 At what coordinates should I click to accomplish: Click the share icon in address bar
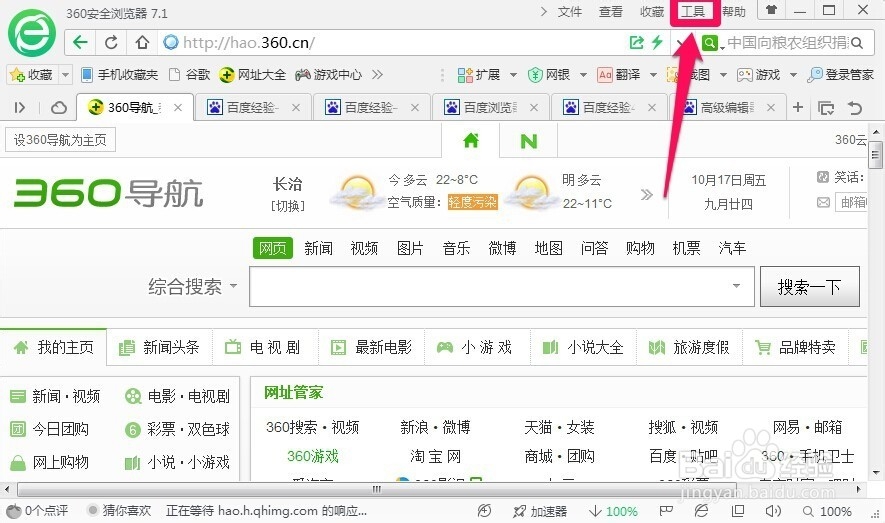point(637,42)
